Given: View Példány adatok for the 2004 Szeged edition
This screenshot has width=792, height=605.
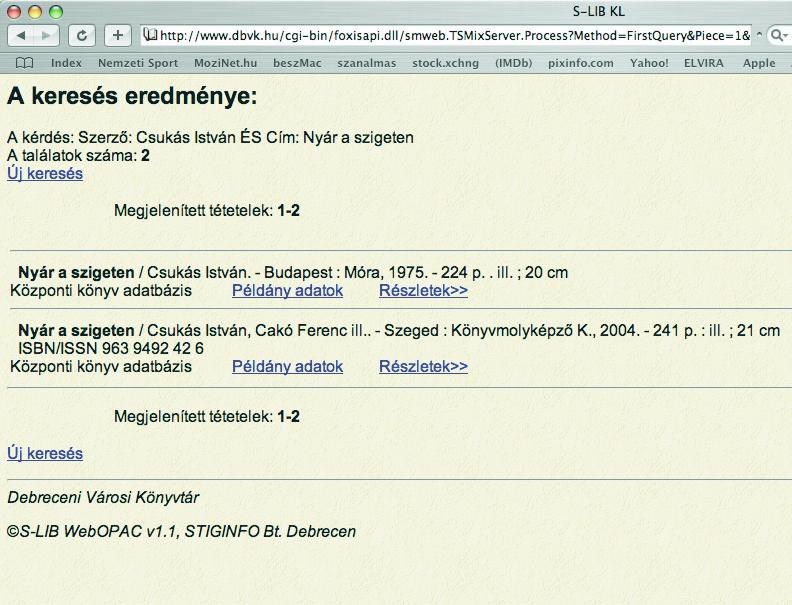Looking at the screenshot, I should click(287, 367).
